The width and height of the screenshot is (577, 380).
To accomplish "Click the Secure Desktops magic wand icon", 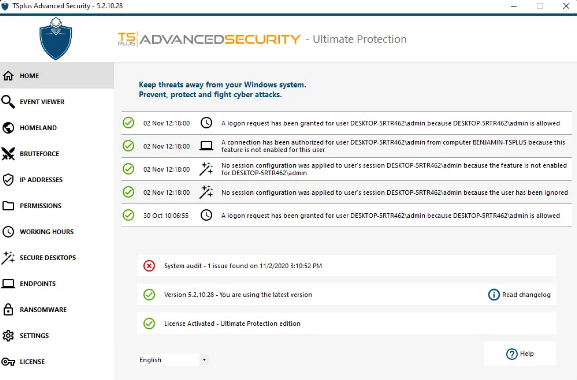I will 8,258.
